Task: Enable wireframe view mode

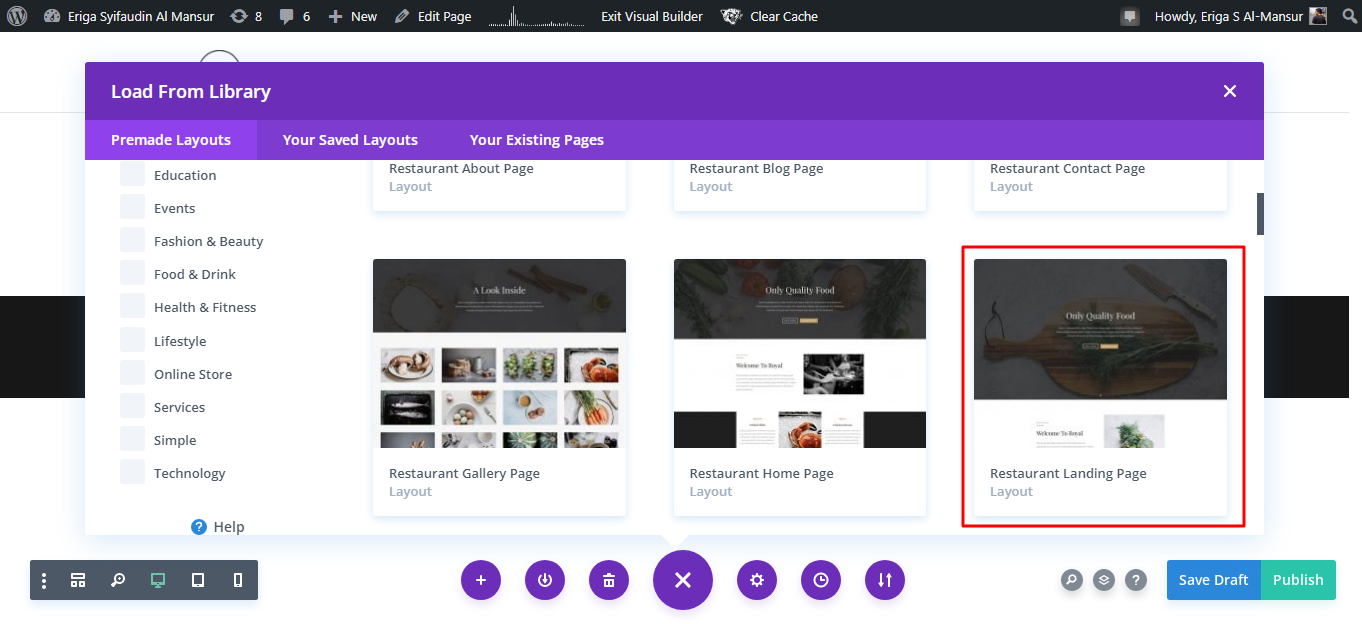Action: tap(78, 580)
